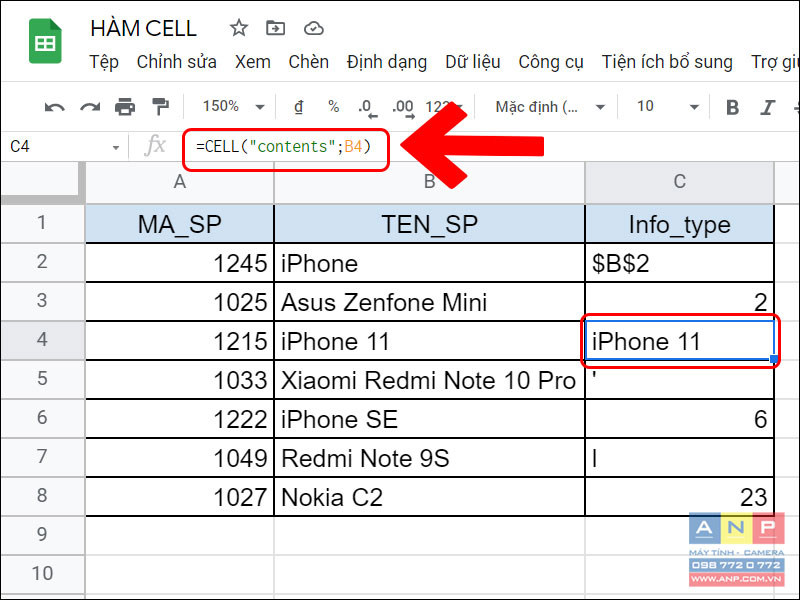Select cell containing Redmi Note 9S
This screenshot has height=600, width=800.
click(429, 458)
